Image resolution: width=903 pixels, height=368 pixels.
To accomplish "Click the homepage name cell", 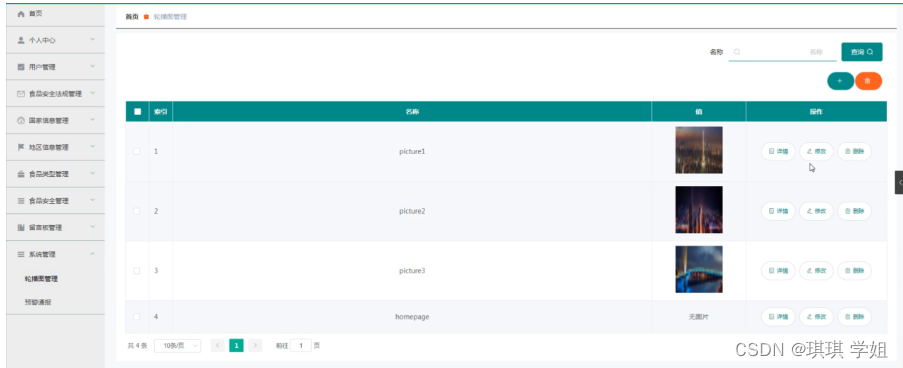I will pyautogui.click(x=412, y=317).
